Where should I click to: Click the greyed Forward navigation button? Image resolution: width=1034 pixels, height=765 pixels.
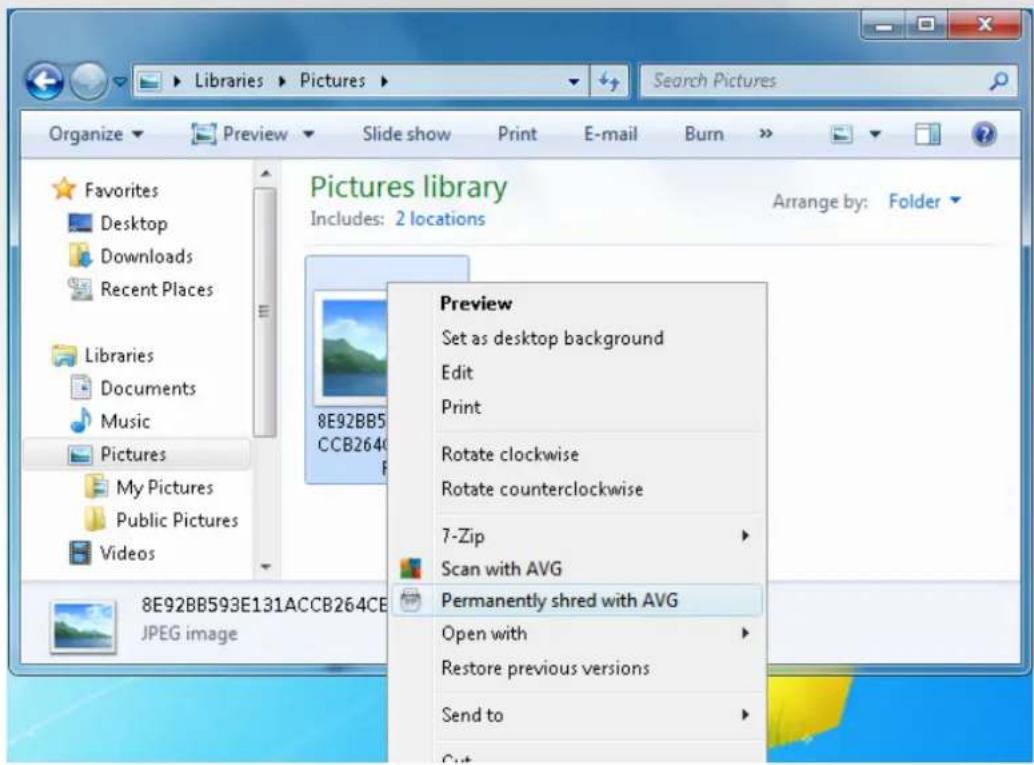click(x=88, y=82)
